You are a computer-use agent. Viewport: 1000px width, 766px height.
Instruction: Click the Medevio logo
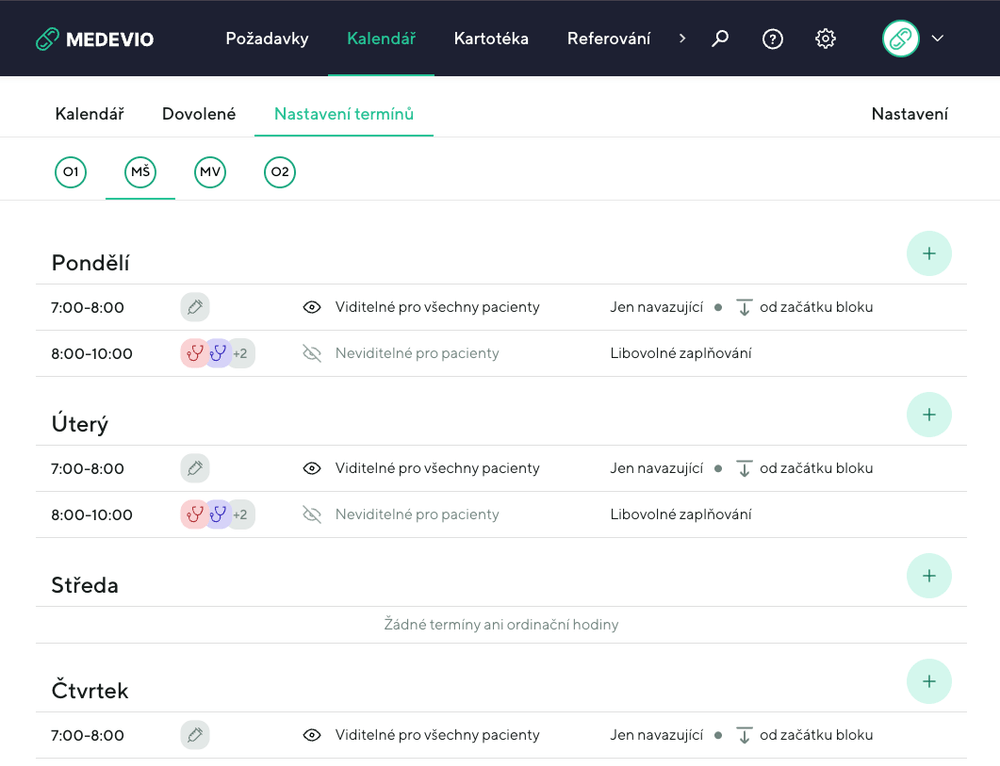click(94, 39)
